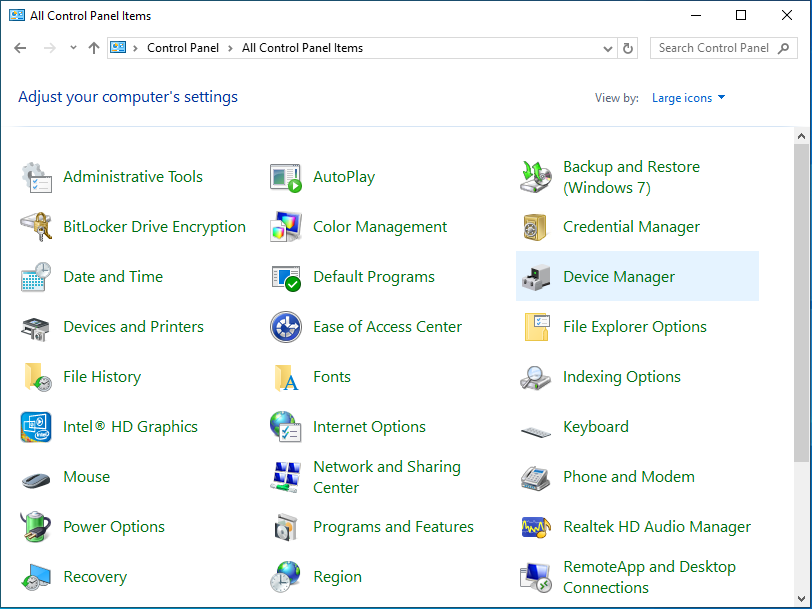Open the Indexing Options link
The height and width of the screenshot is (609, 812).
click(621, 377)
